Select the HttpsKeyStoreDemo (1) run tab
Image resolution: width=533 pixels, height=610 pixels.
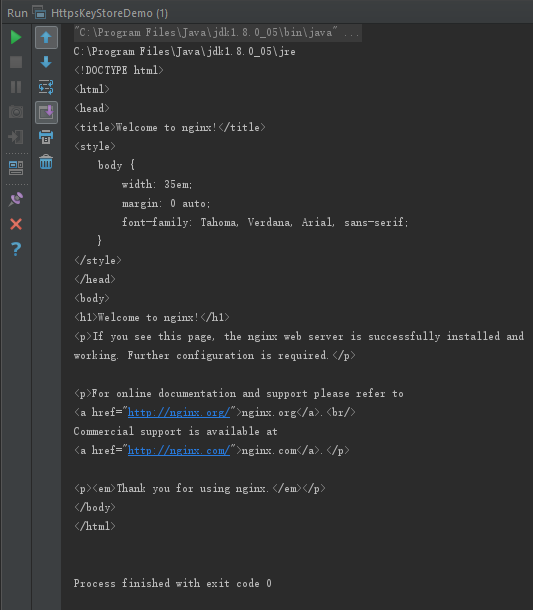click(100, 13)
